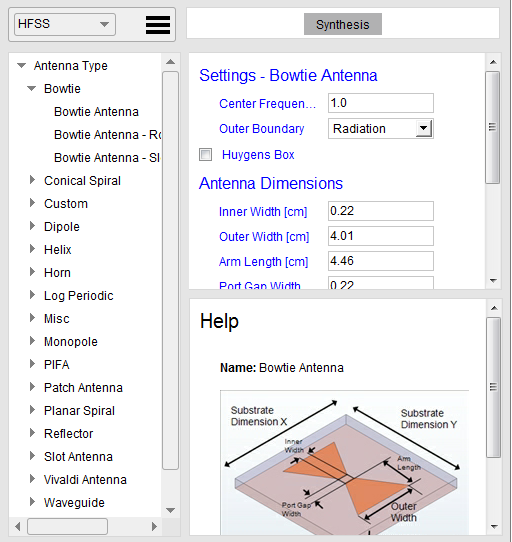The width and height of the screenshot is (512, 542).
Task: Click settings panel scrollbar thumb
Action: (x=493, y=127)
